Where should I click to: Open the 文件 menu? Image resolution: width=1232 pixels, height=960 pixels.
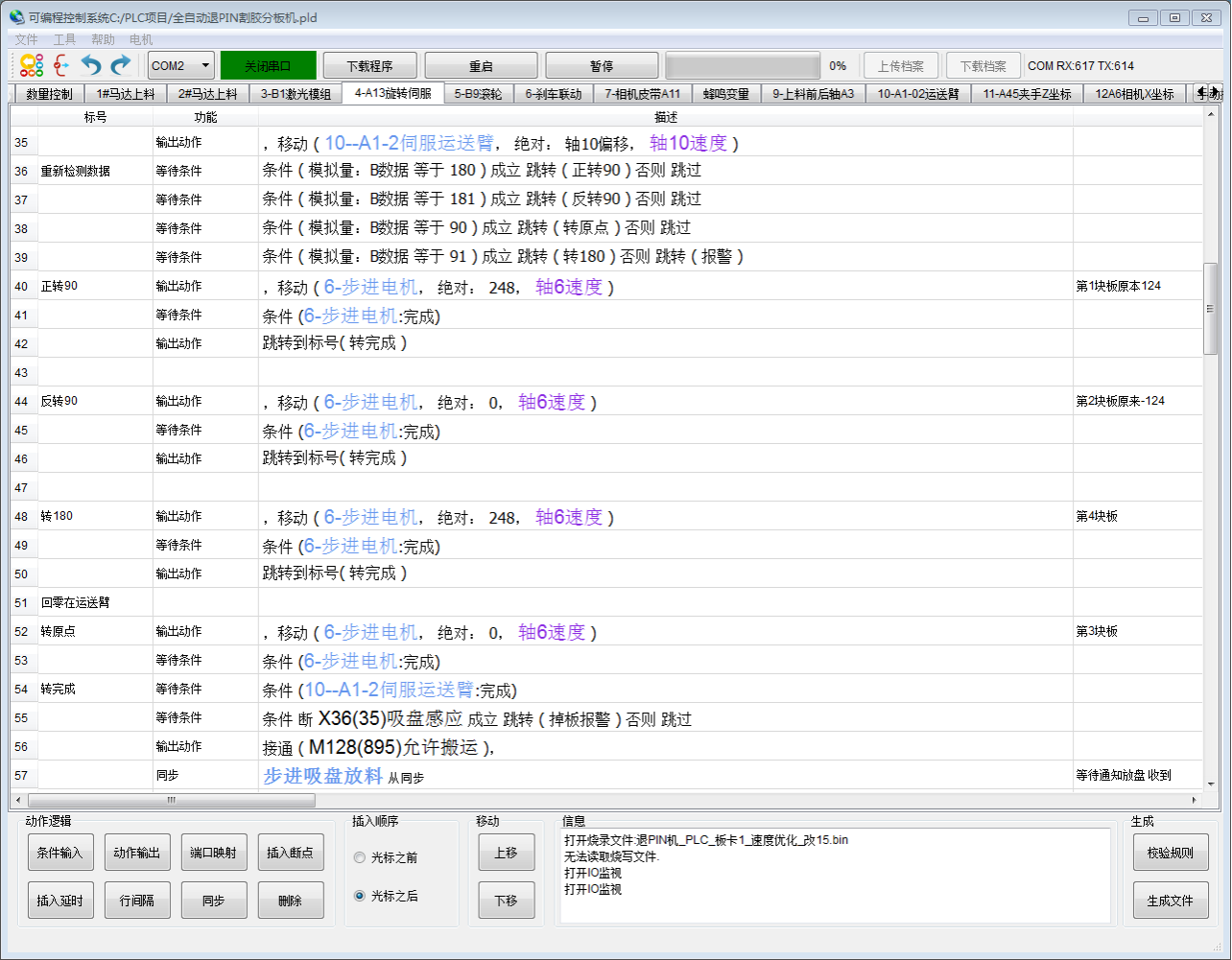click(26, 39)
